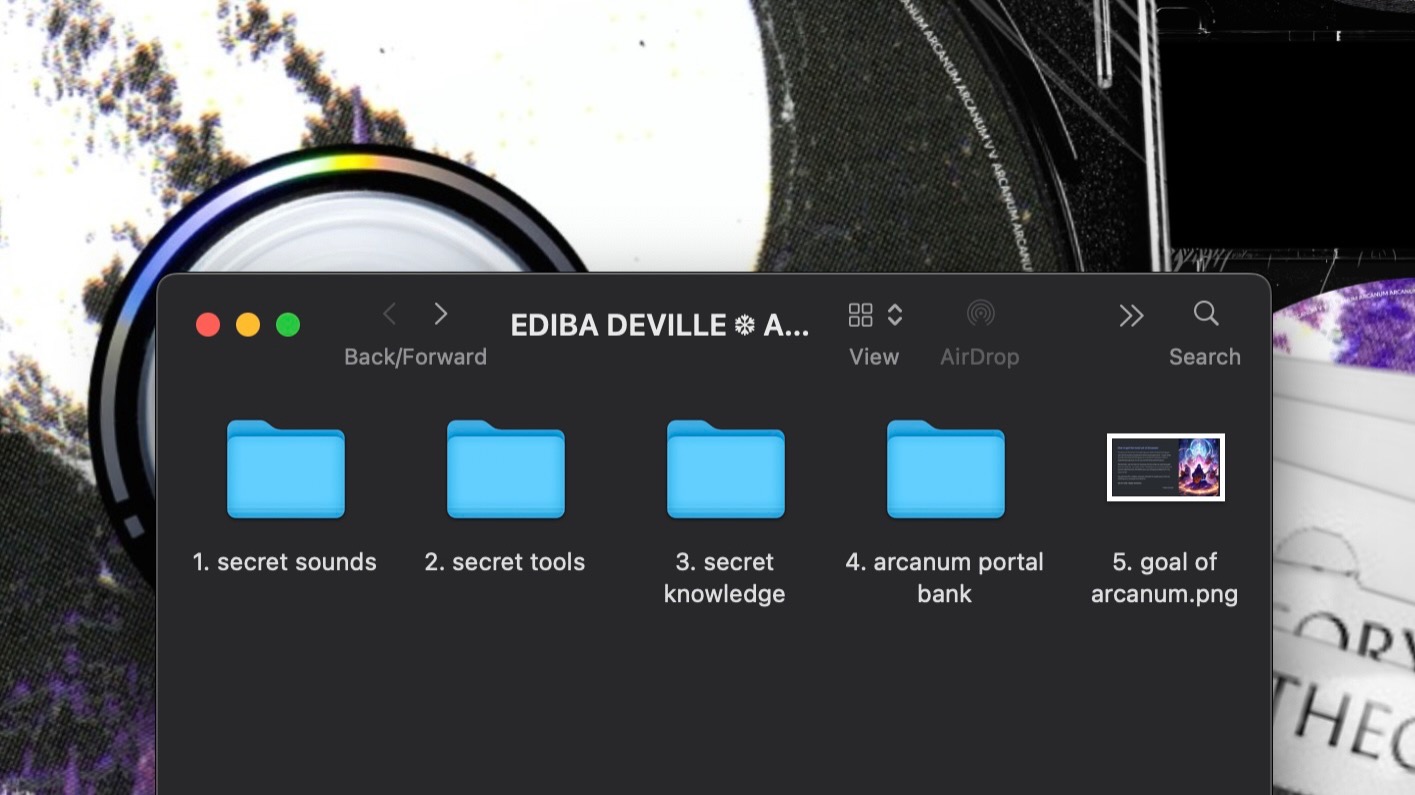Image resolution: width=1415 pixels, height=795 pixels.
Task: Open the '1. secret sounds' folder icon
Action: pyautogui.click(x=285, y=469)
